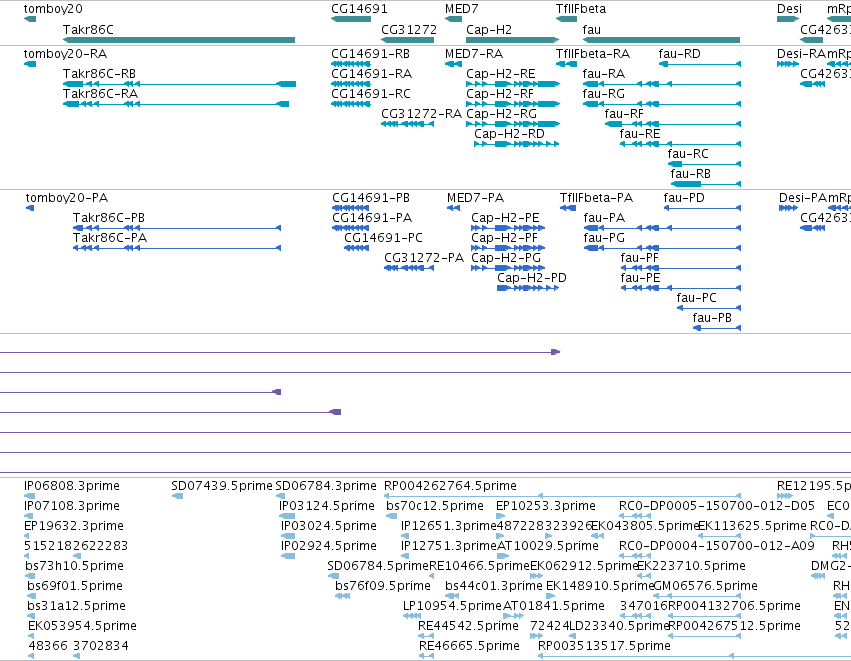Open transcript MED7-RA
The height and width of the screenshot is (661, 851).
(x=474, y=54)
